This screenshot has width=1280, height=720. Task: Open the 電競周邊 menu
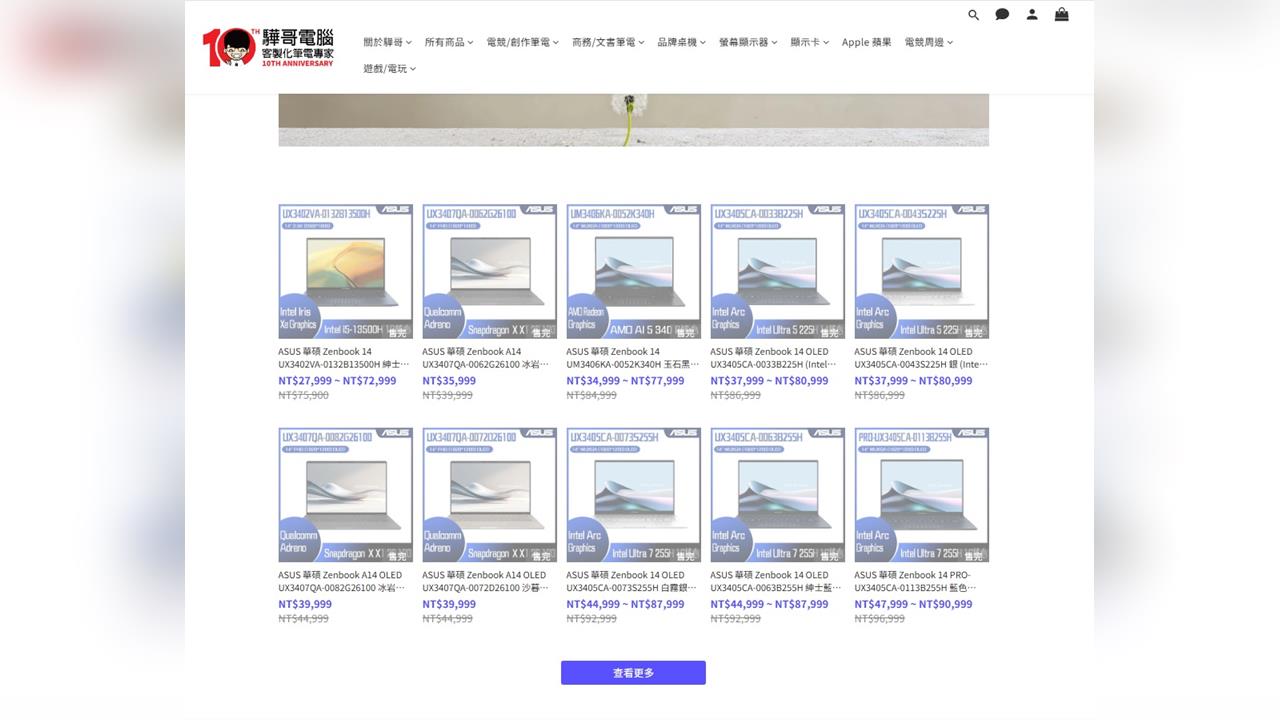927,42
